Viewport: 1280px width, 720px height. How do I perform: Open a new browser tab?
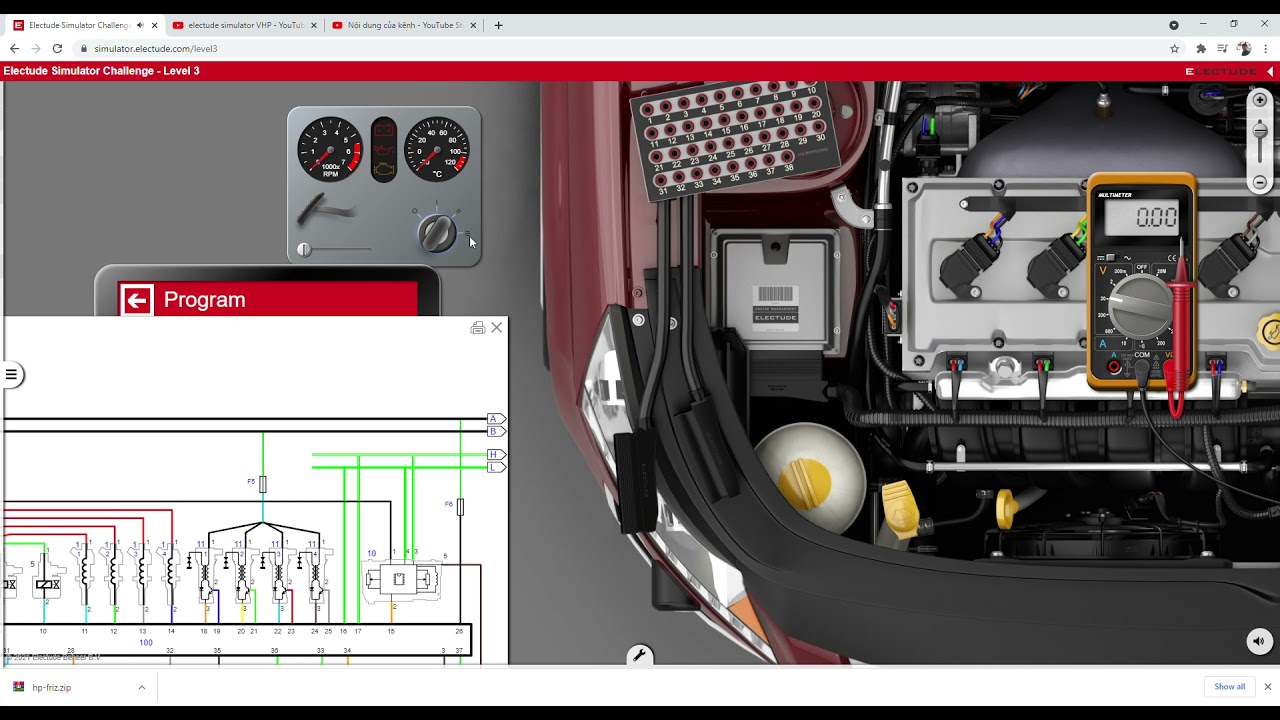coord(498,25)
